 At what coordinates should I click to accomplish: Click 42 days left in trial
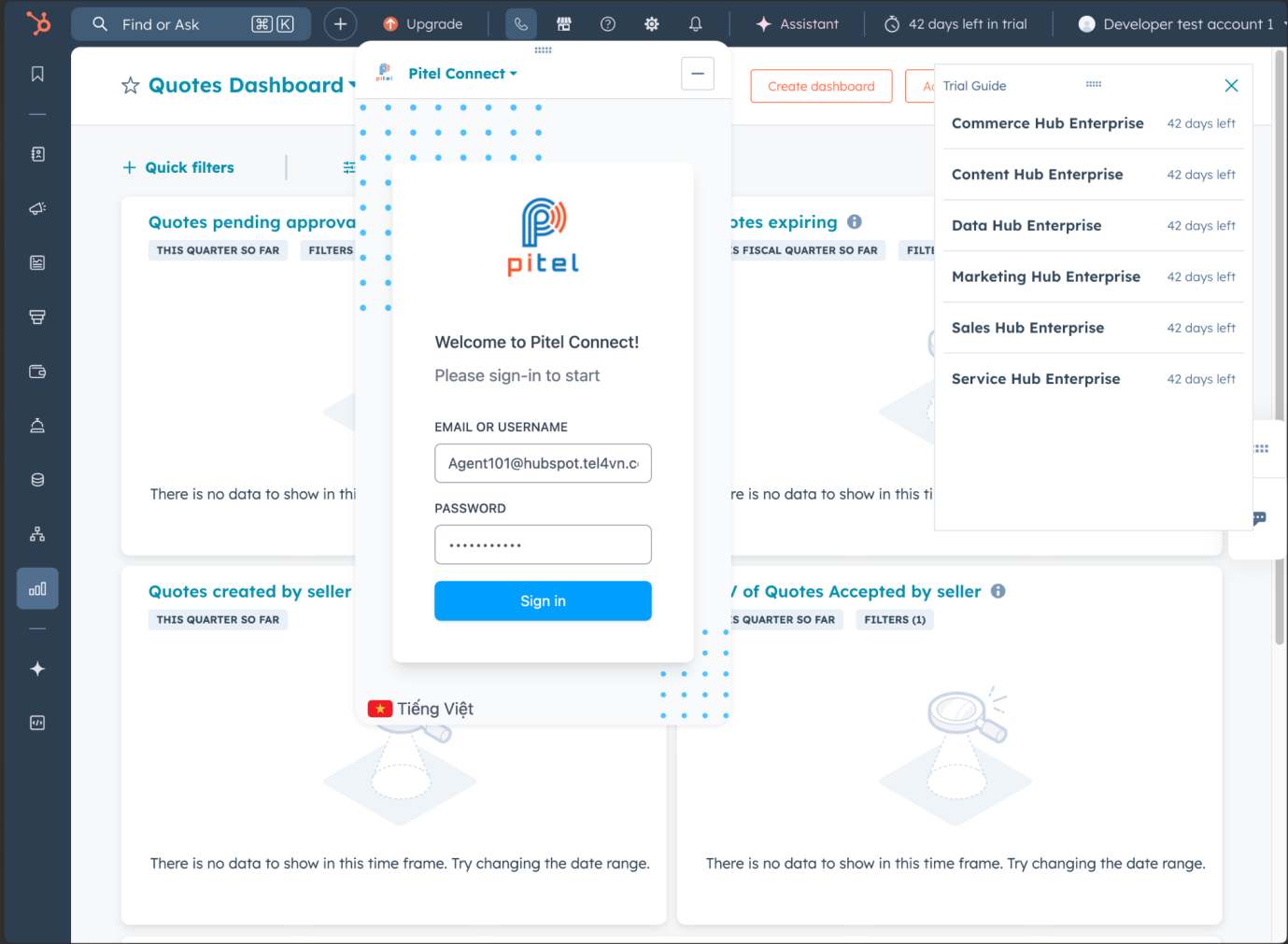point(955,24)
